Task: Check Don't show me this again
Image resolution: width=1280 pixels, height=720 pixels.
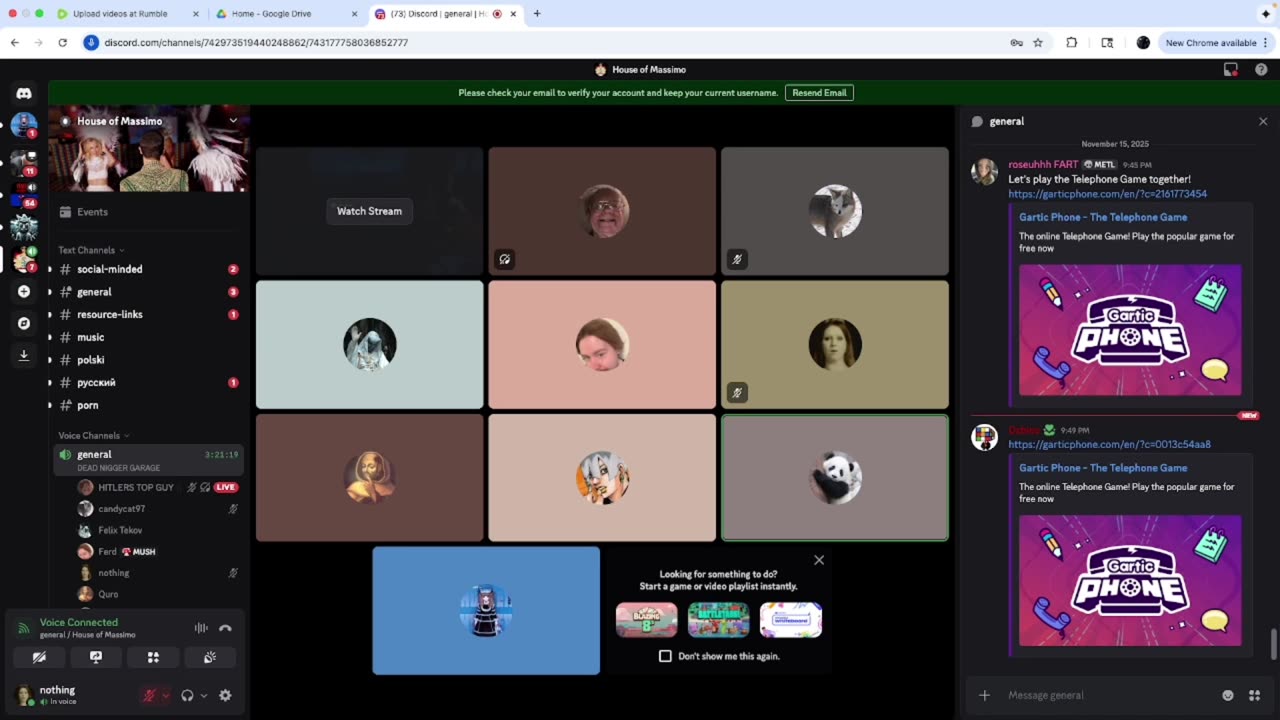Action: [665, 656]
